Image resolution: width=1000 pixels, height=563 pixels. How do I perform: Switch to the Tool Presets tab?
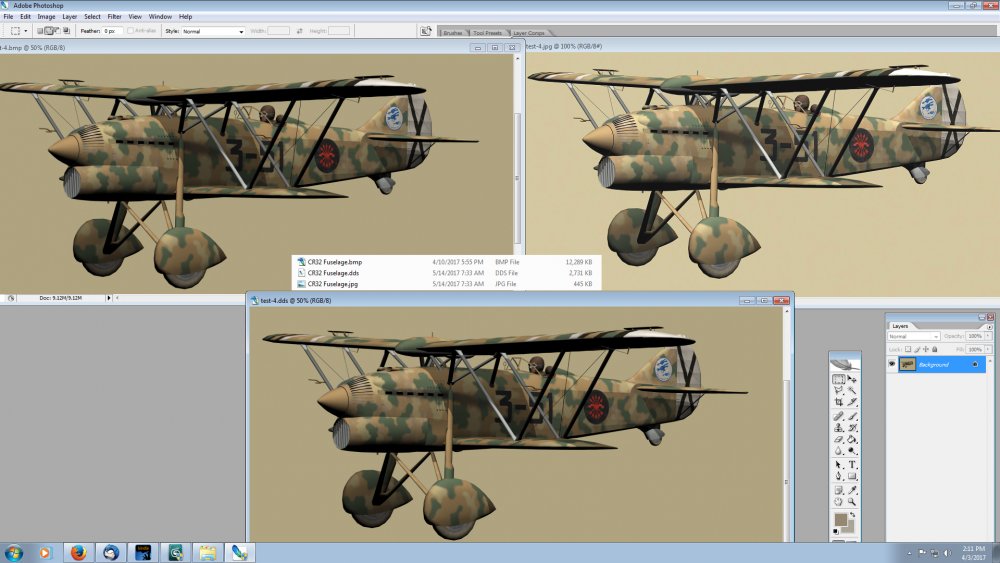pos(487,33)
